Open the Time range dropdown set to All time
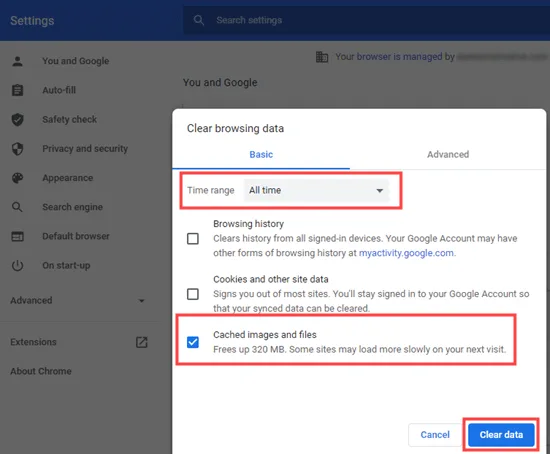The width and height of the screenshot is (550, 454). click(x=316, y=191)
